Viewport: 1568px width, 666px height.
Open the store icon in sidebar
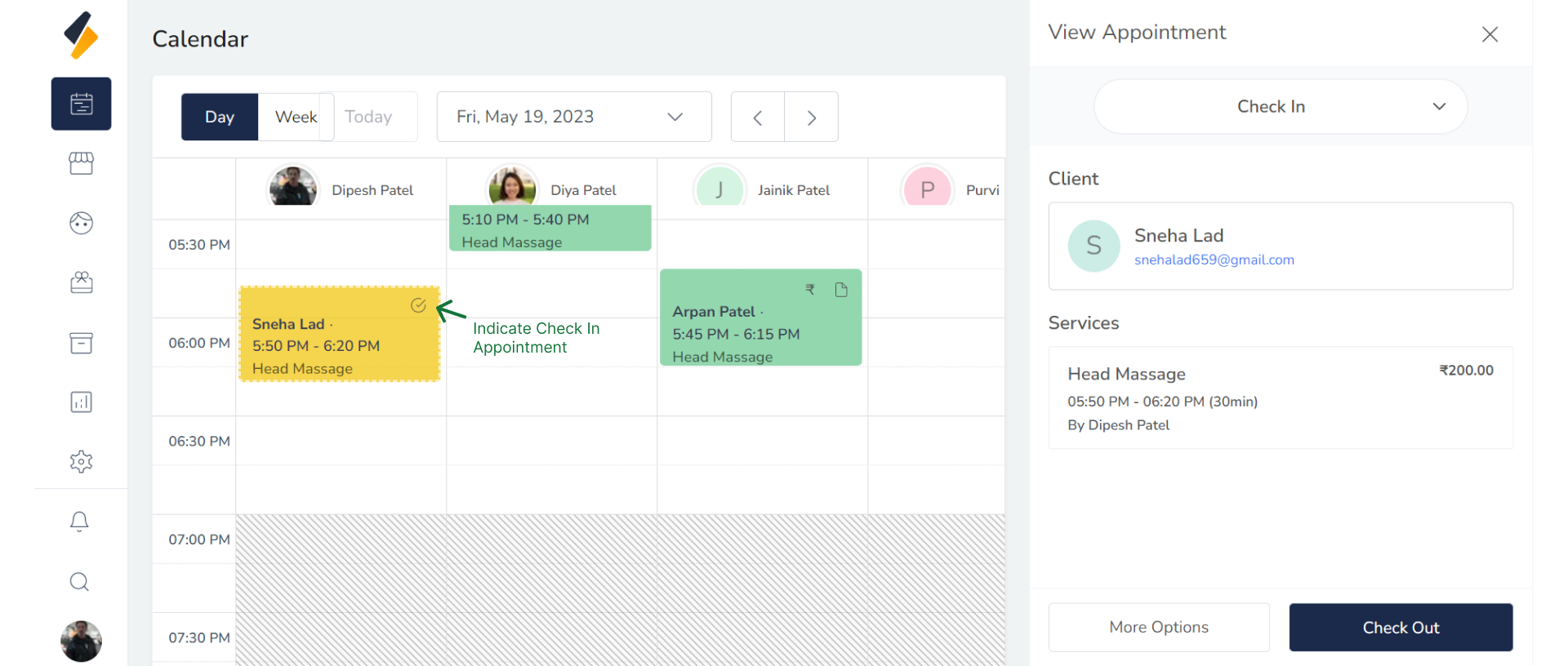click(x=81, y=163)
